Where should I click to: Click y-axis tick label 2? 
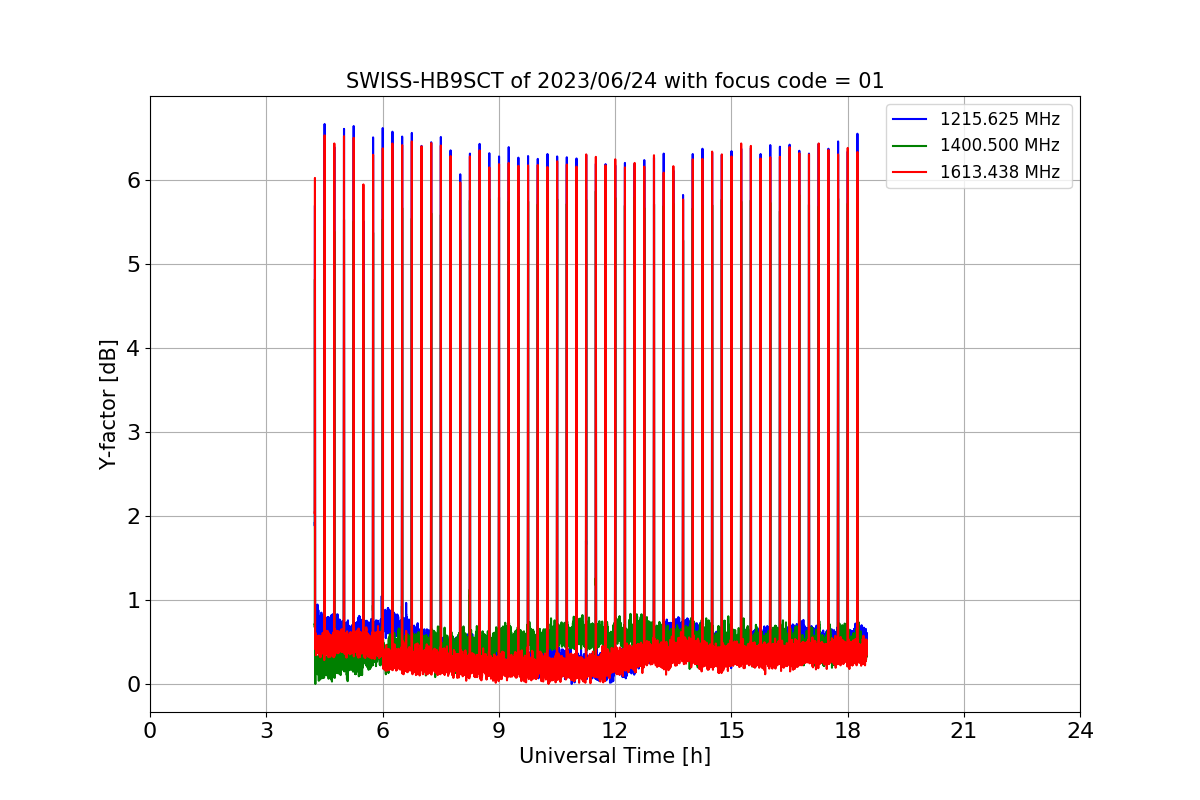pyautogui.click(x=133, y=517)
